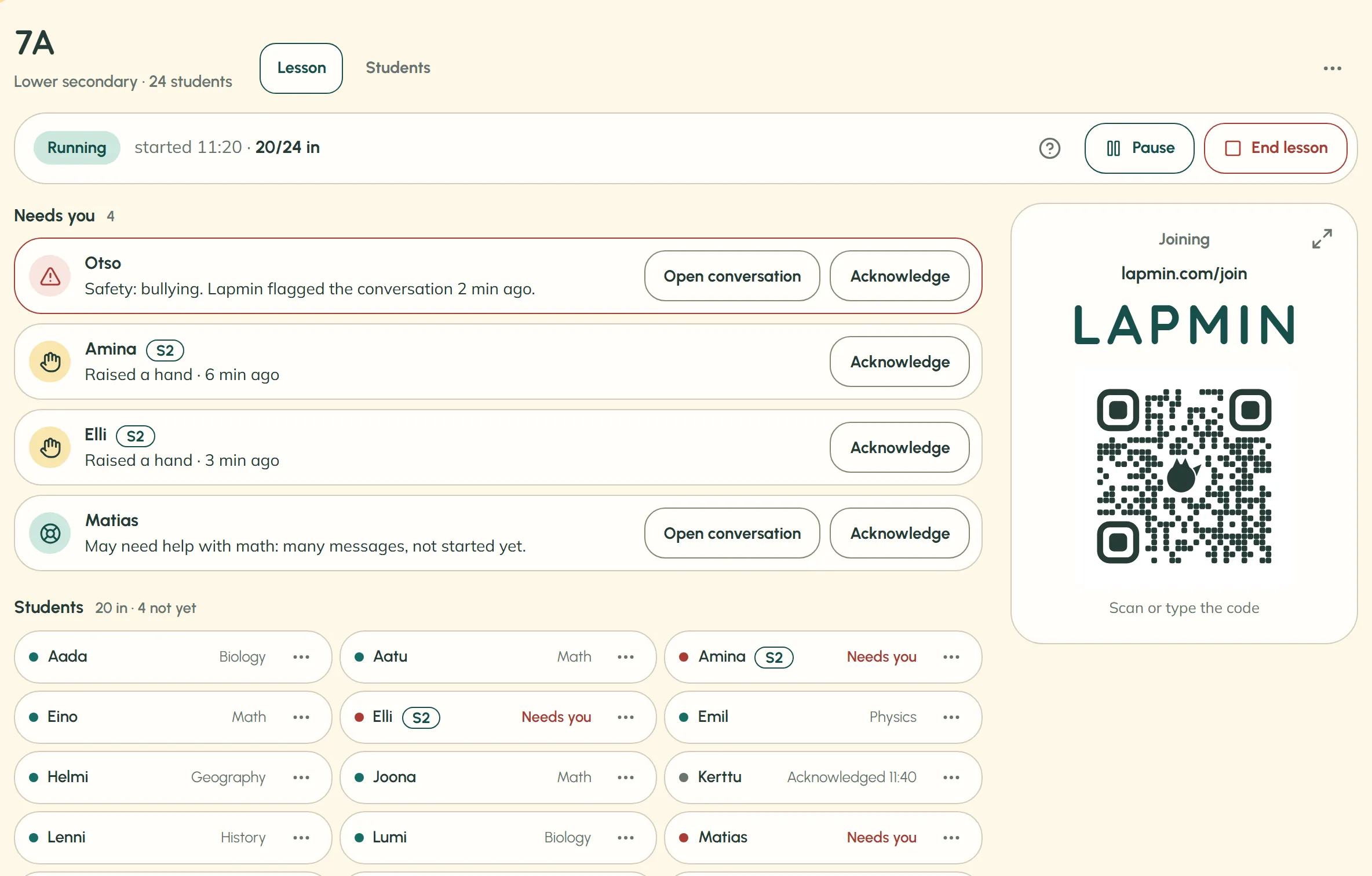Click Amina's raised hand icon
Screen dimensions: 1372x876
point(50,362)
